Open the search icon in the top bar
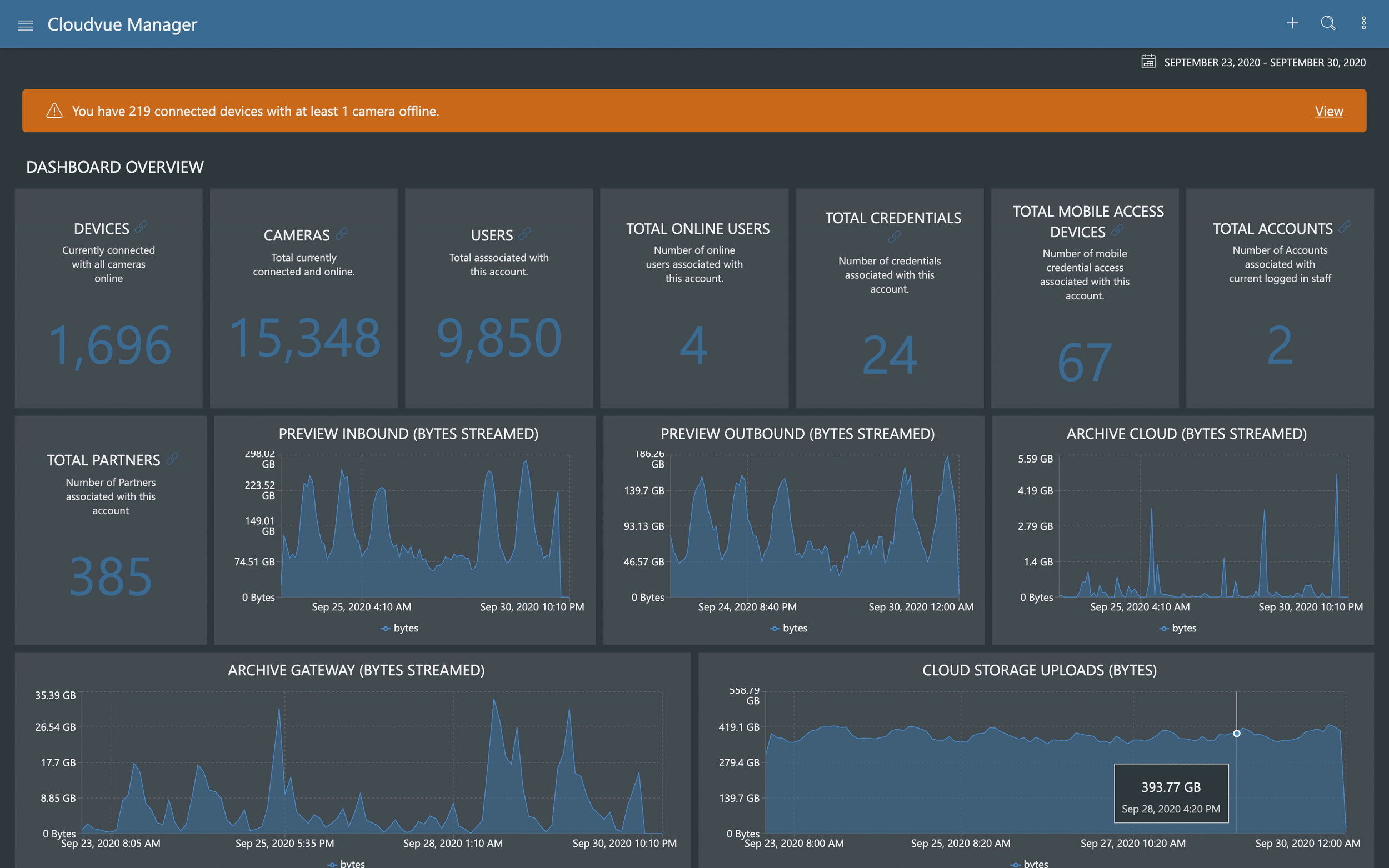This screenshot has width=1389, height=868. 1328,23
